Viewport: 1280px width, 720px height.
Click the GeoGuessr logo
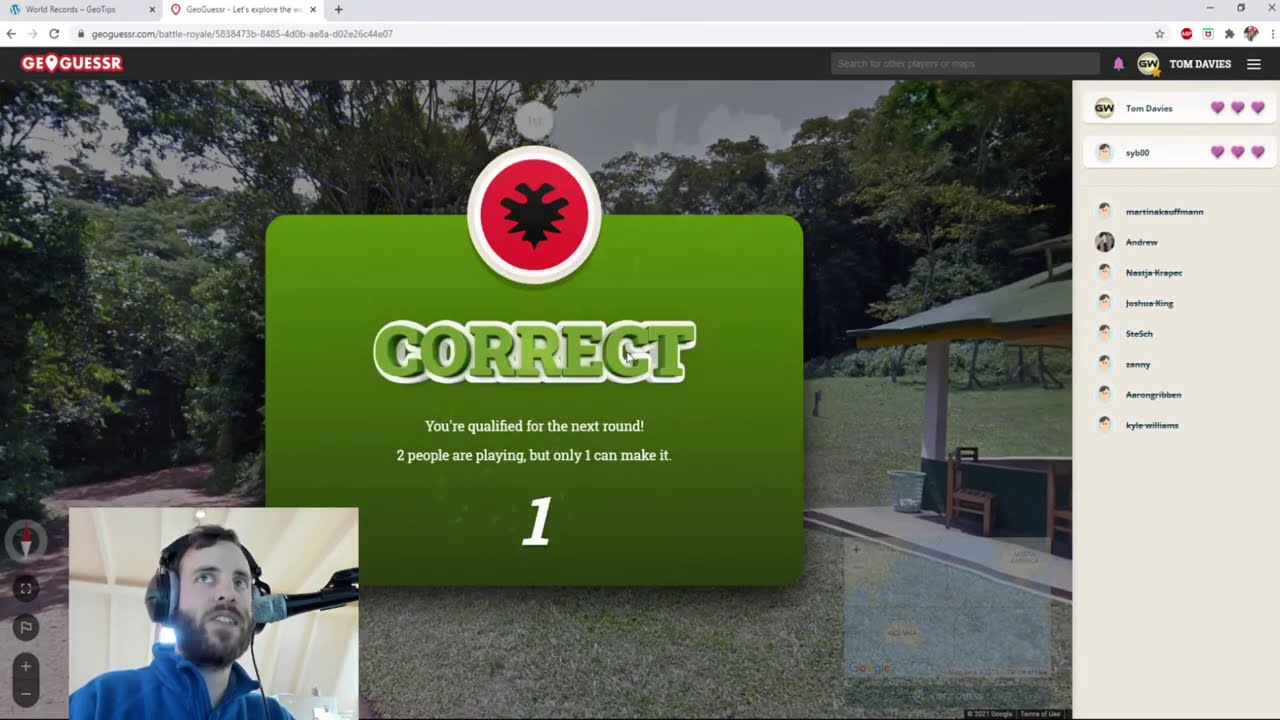point(71,63)
